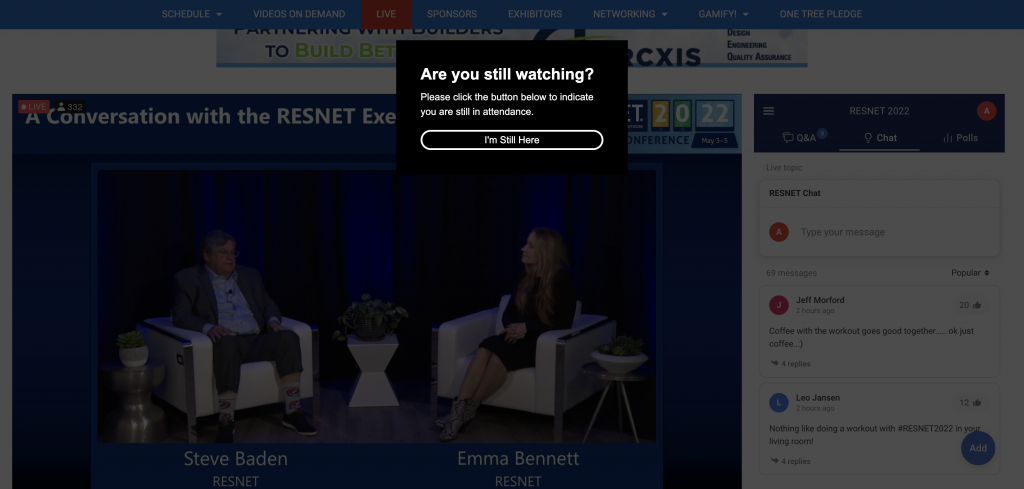Expand the Networking menu
The image size is (1024, 489).
(x=630, y=14)
